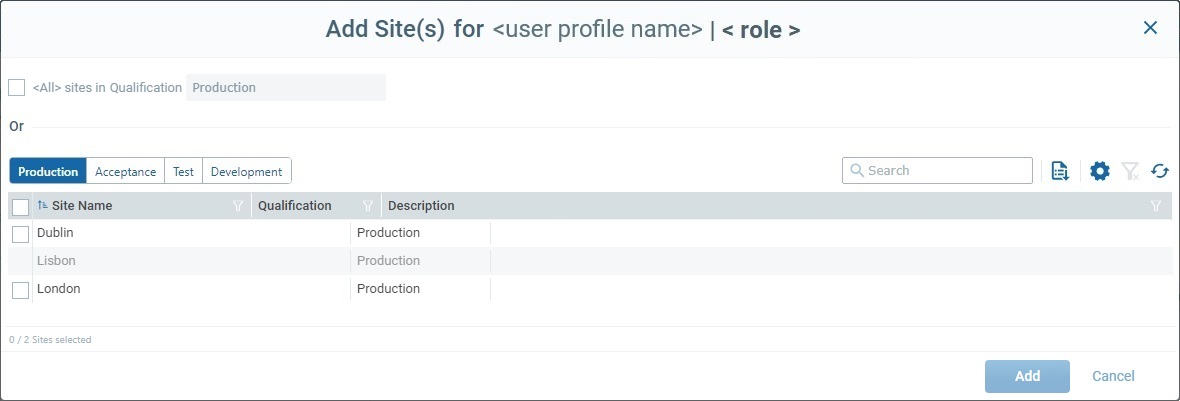
Task: Click the clear filters funnel icon
Action: (x=1130, y=171)
